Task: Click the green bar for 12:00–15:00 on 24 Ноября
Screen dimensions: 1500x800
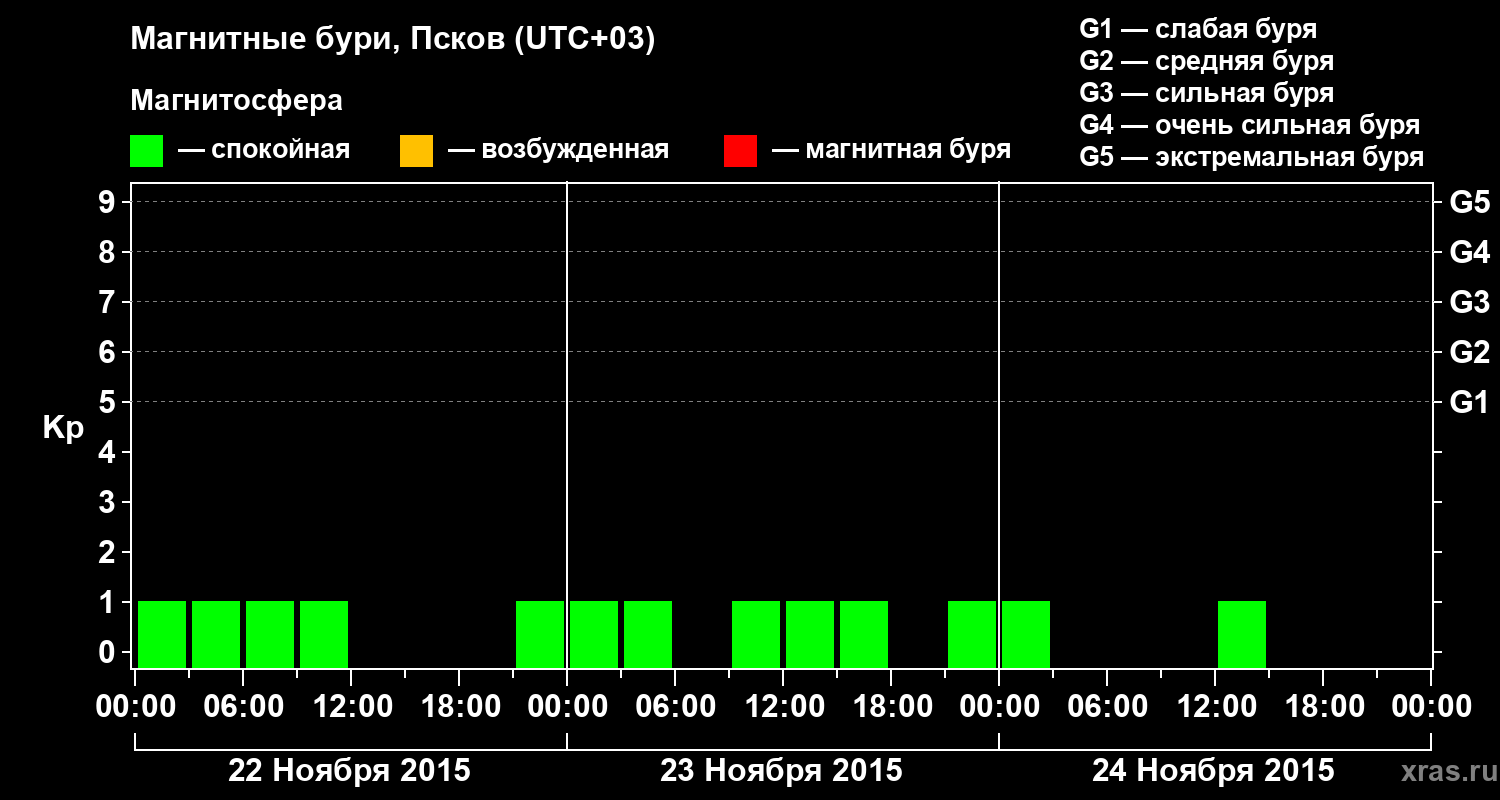Action: [x=1242, y=634]
